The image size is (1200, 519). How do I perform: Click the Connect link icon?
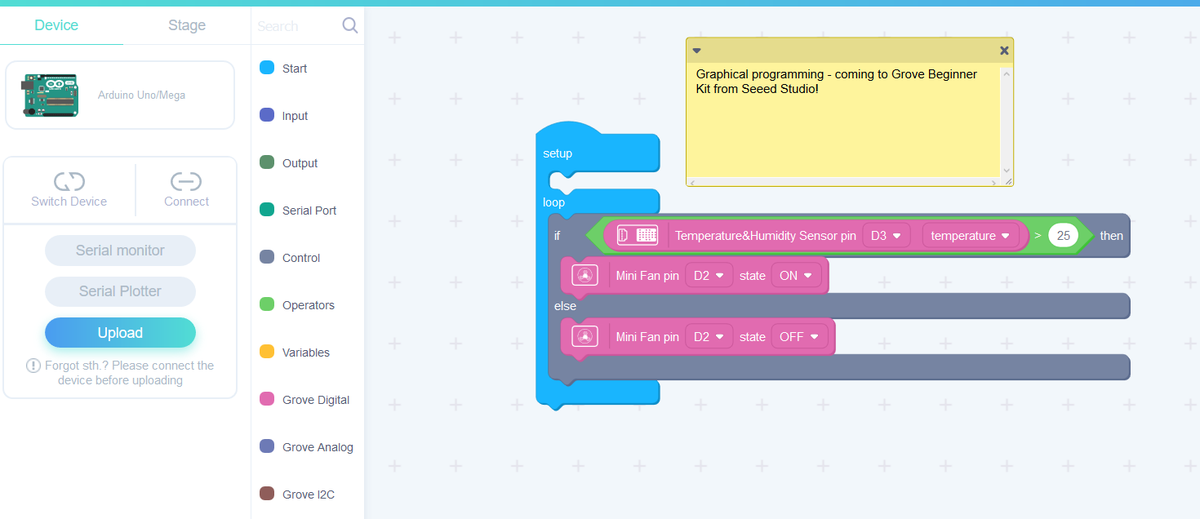186,181
